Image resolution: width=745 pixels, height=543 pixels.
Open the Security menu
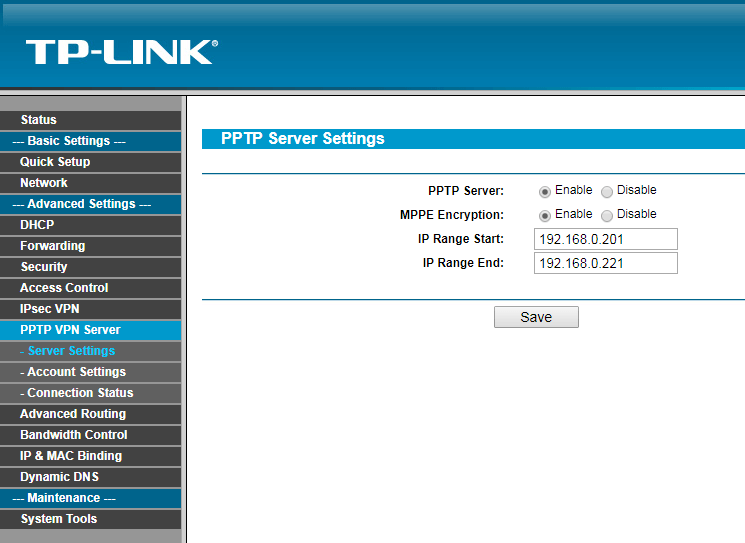[x=44, y=267]
